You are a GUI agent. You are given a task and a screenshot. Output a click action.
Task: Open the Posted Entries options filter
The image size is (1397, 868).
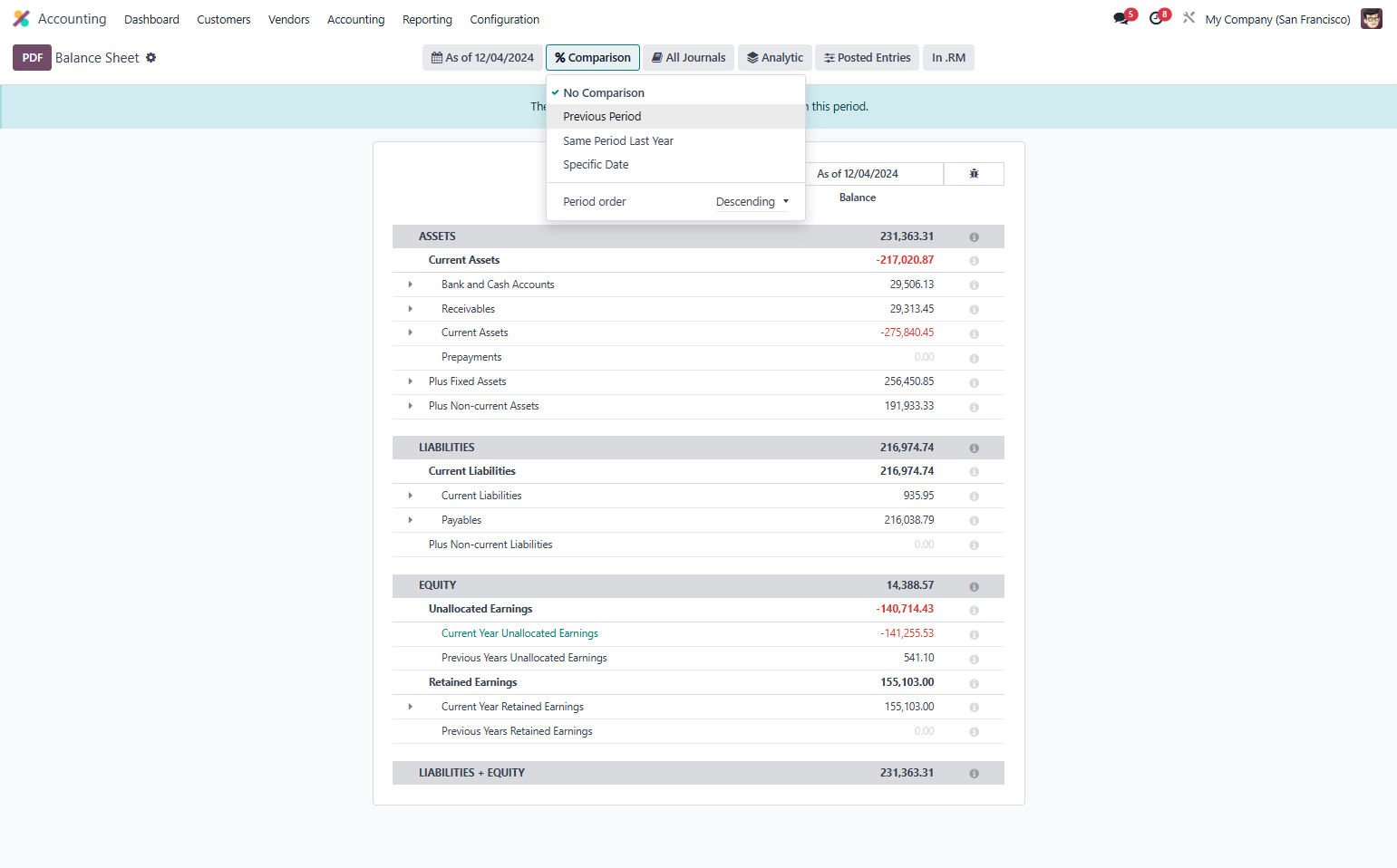868,57
